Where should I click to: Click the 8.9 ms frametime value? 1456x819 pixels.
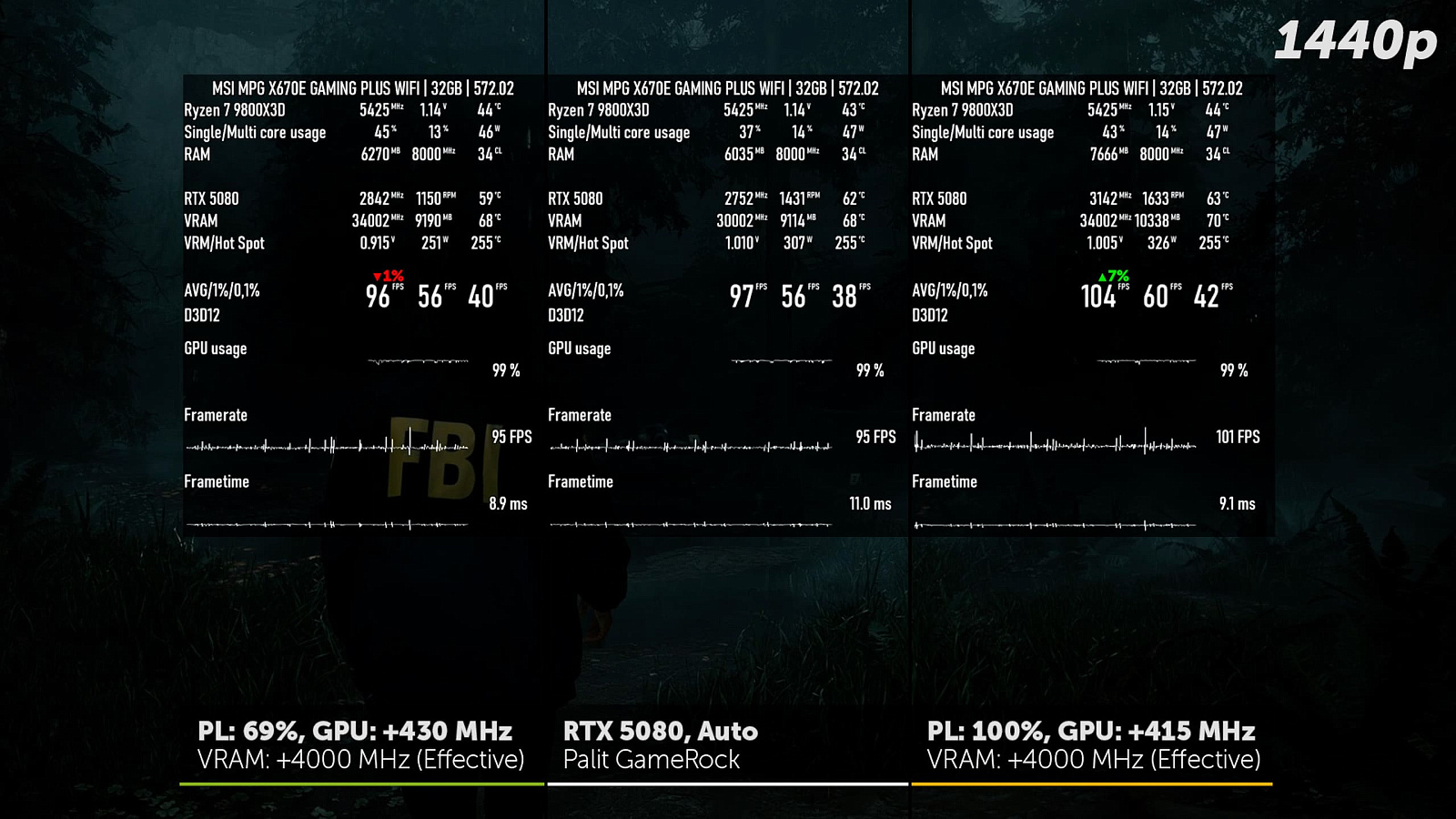pyautogui.click(x=508, y=503)
